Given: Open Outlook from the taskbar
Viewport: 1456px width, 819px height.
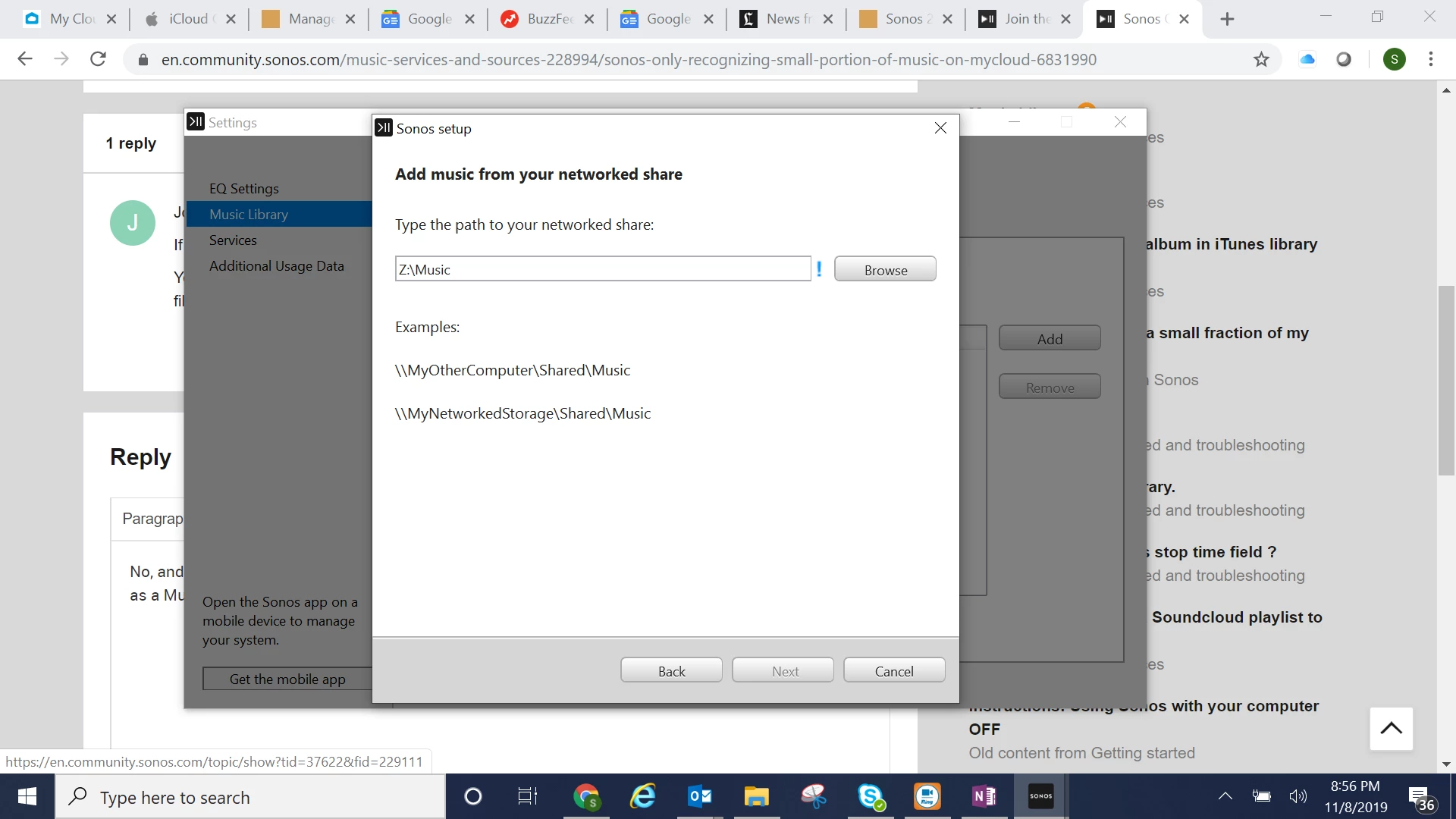Looking at the screenshot, I should coord(699,796).
